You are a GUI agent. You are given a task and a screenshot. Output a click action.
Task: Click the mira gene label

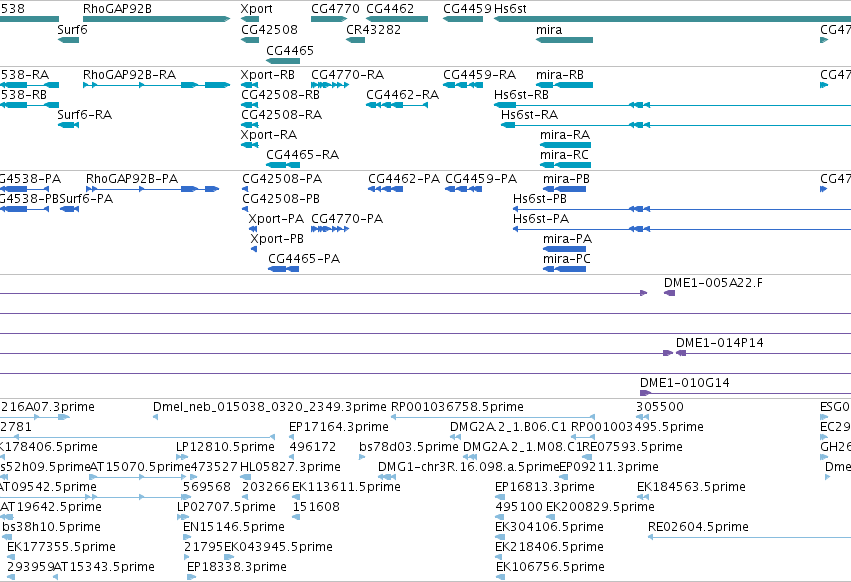(549, 29)
